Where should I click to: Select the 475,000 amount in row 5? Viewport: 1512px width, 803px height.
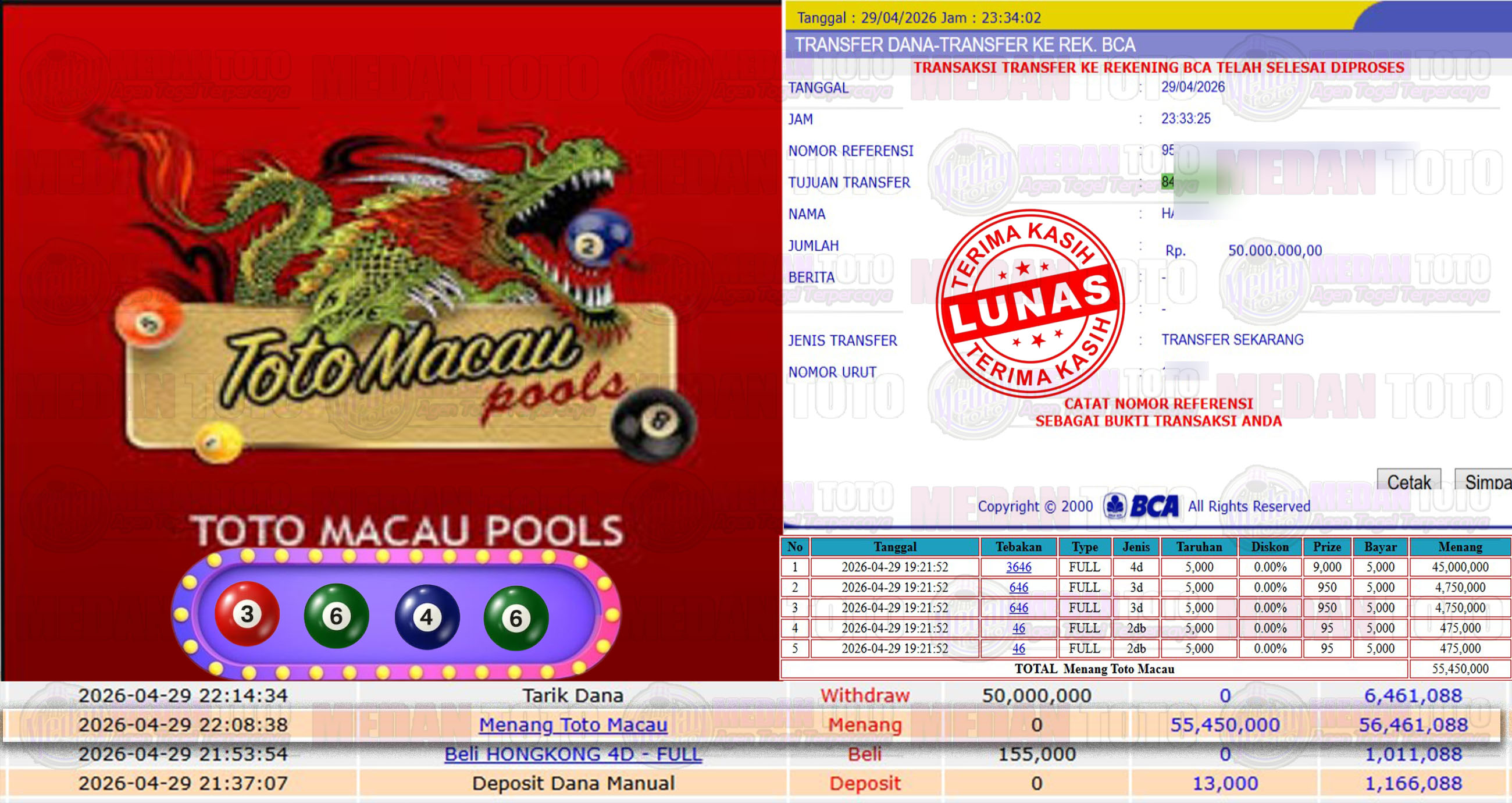point(1460,648)
